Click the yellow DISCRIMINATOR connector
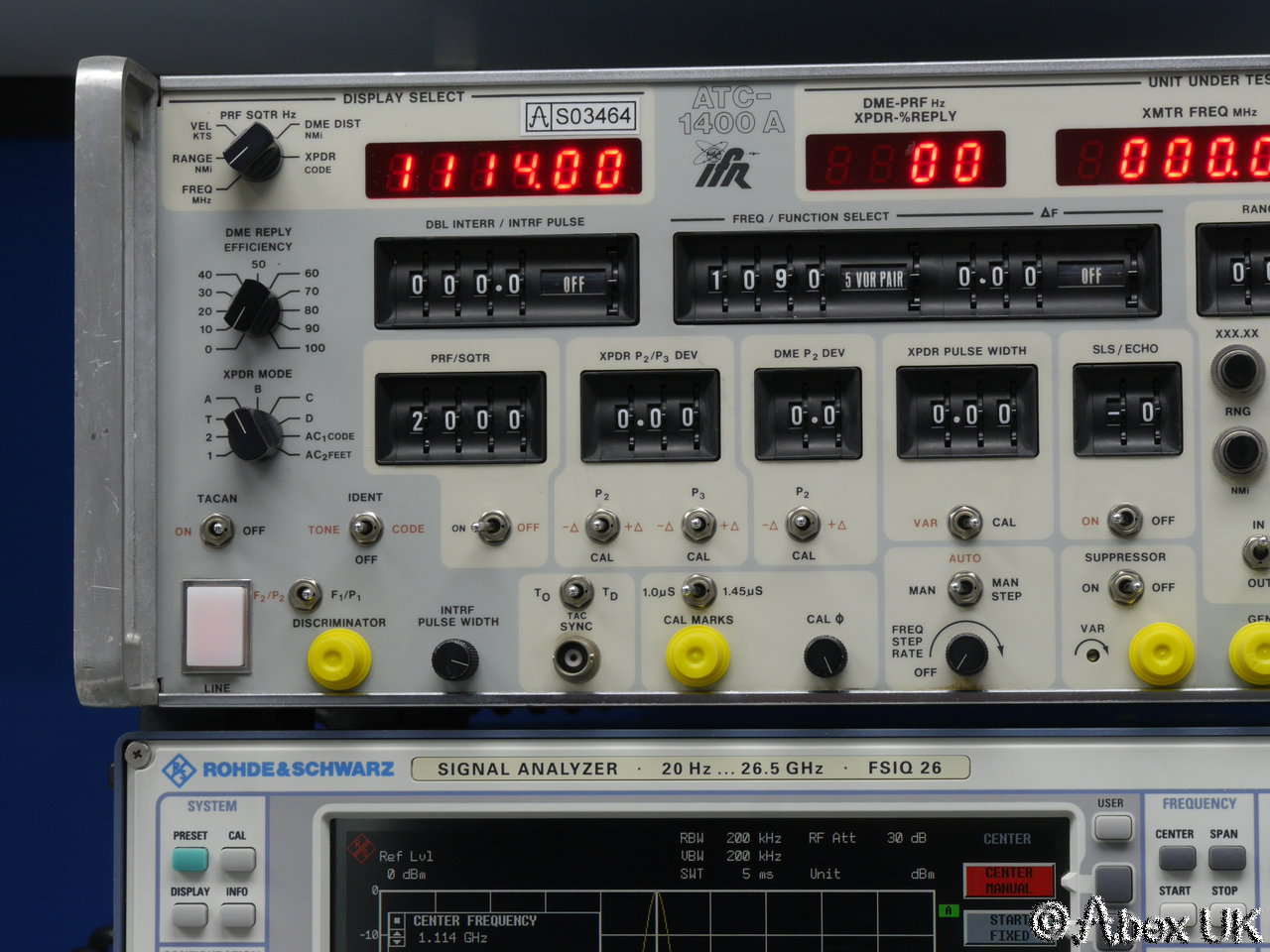 coord(339,659)
